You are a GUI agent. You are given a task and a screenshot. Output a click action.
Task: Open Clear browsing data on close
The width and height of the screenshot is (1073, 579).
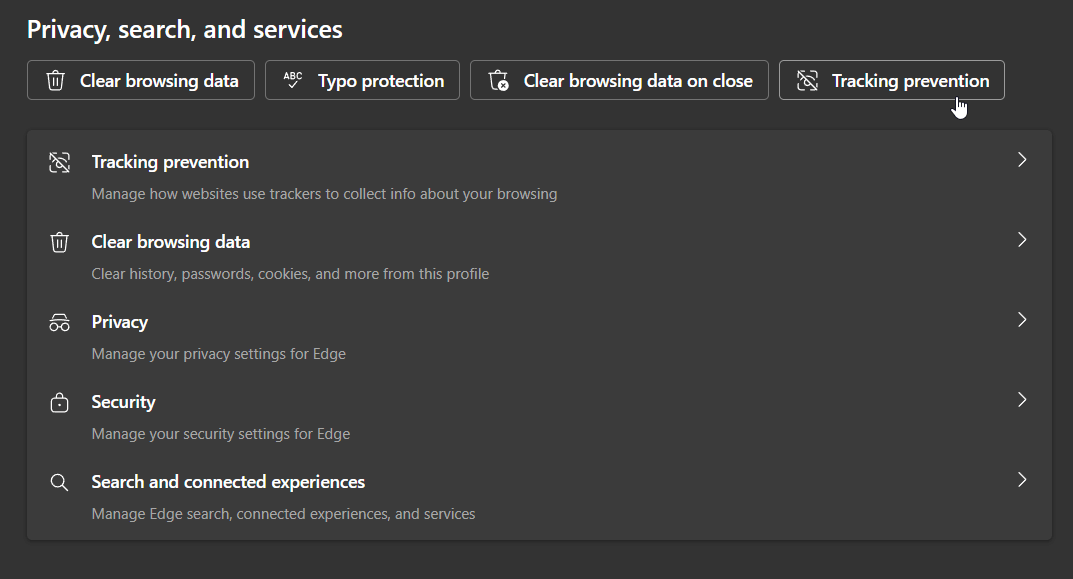[619, 80]
